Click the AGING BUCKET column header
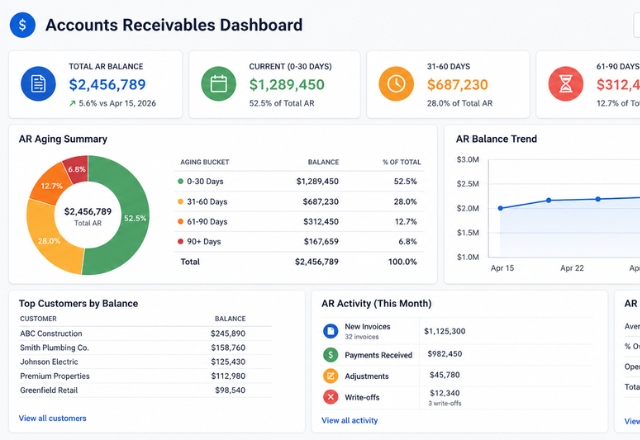Image resolution: width=640 pixels, height=440 pixels. [x=204, y=162]
